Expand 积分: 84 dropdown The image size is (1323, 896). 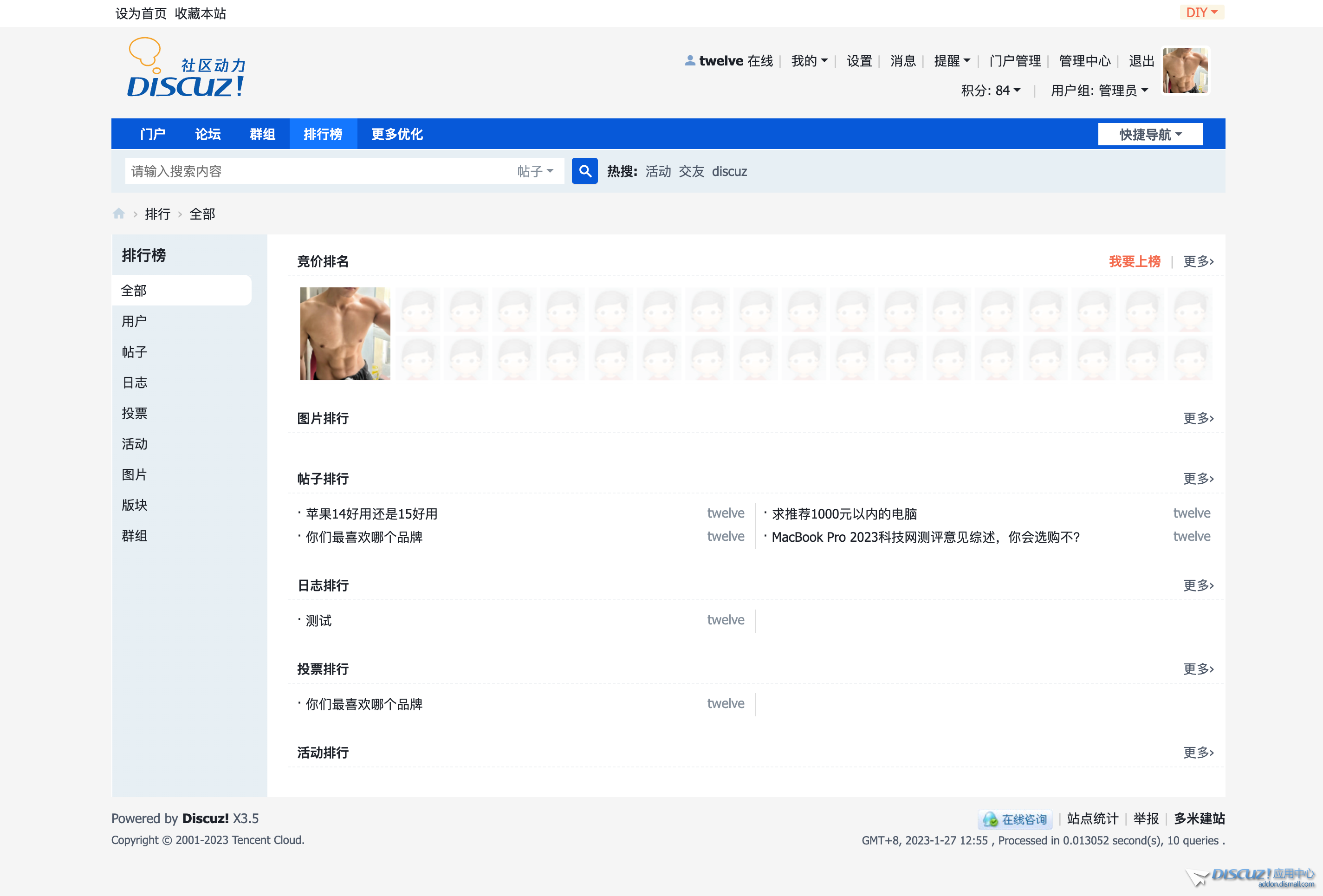click(990, 91)
